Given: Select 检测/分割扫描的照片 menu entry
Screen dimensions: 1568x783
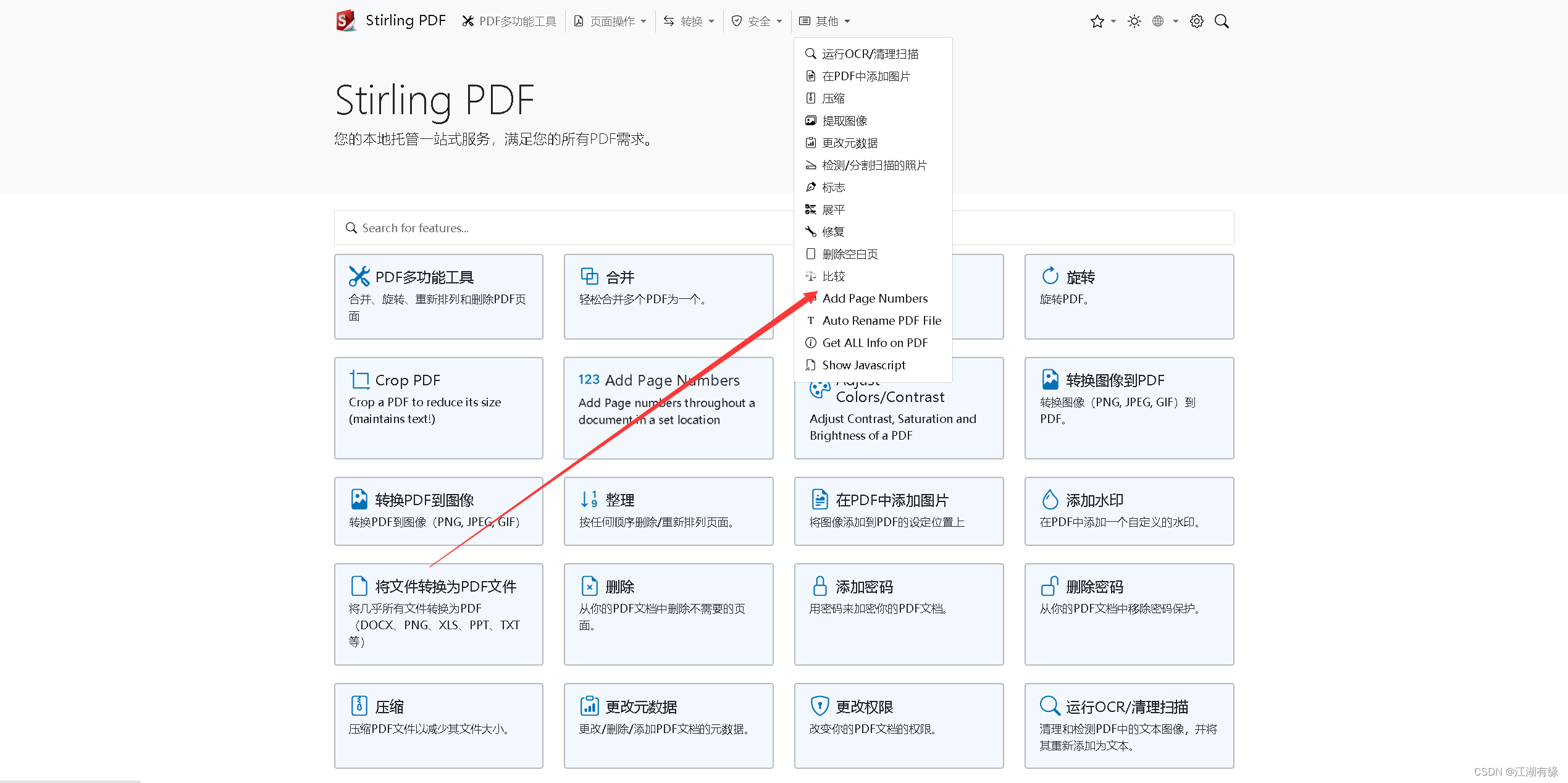Looking at the screenshot, I should tap(873, 165).
